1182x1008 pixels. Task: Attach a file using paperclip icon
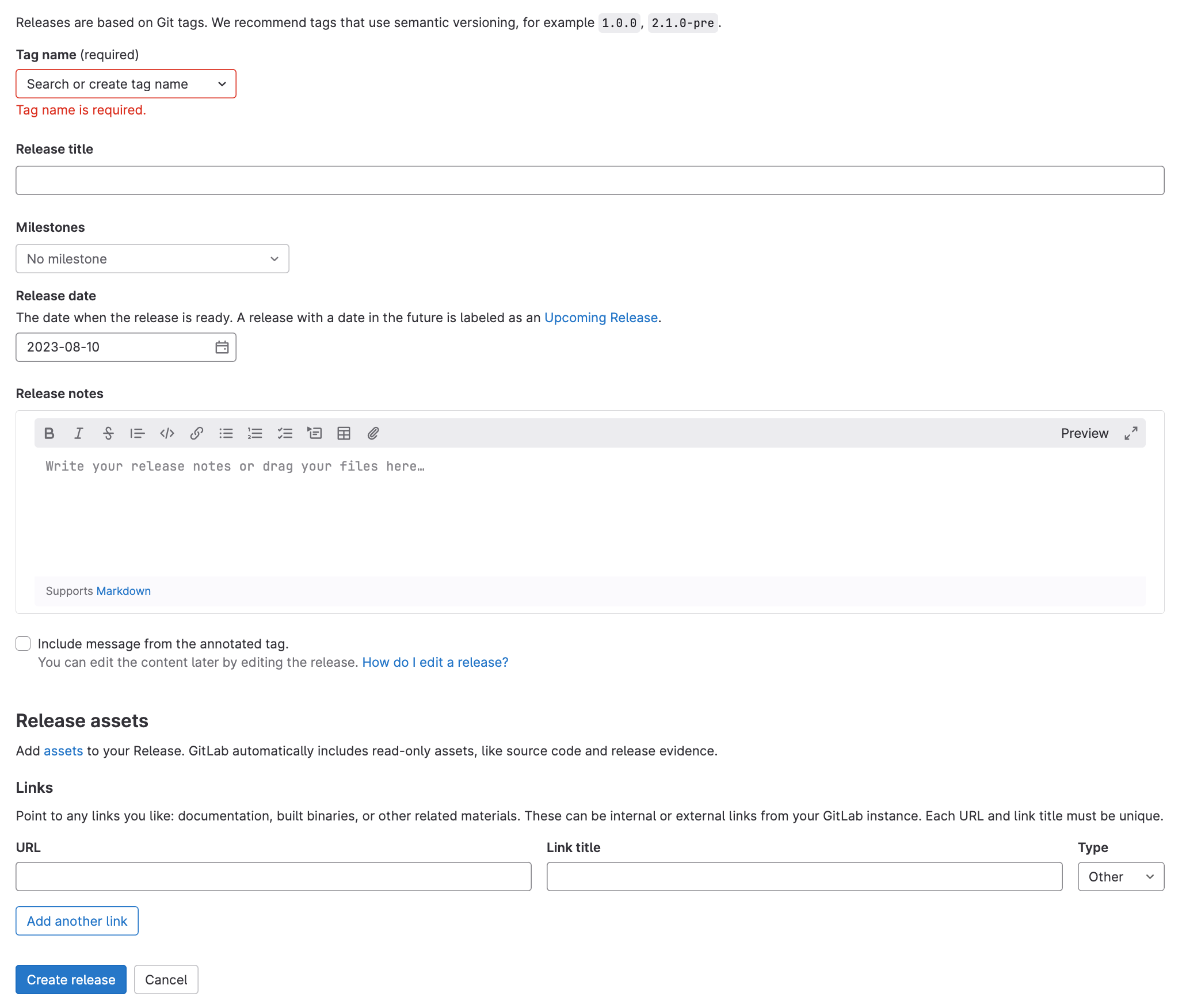tap(373, 433)
